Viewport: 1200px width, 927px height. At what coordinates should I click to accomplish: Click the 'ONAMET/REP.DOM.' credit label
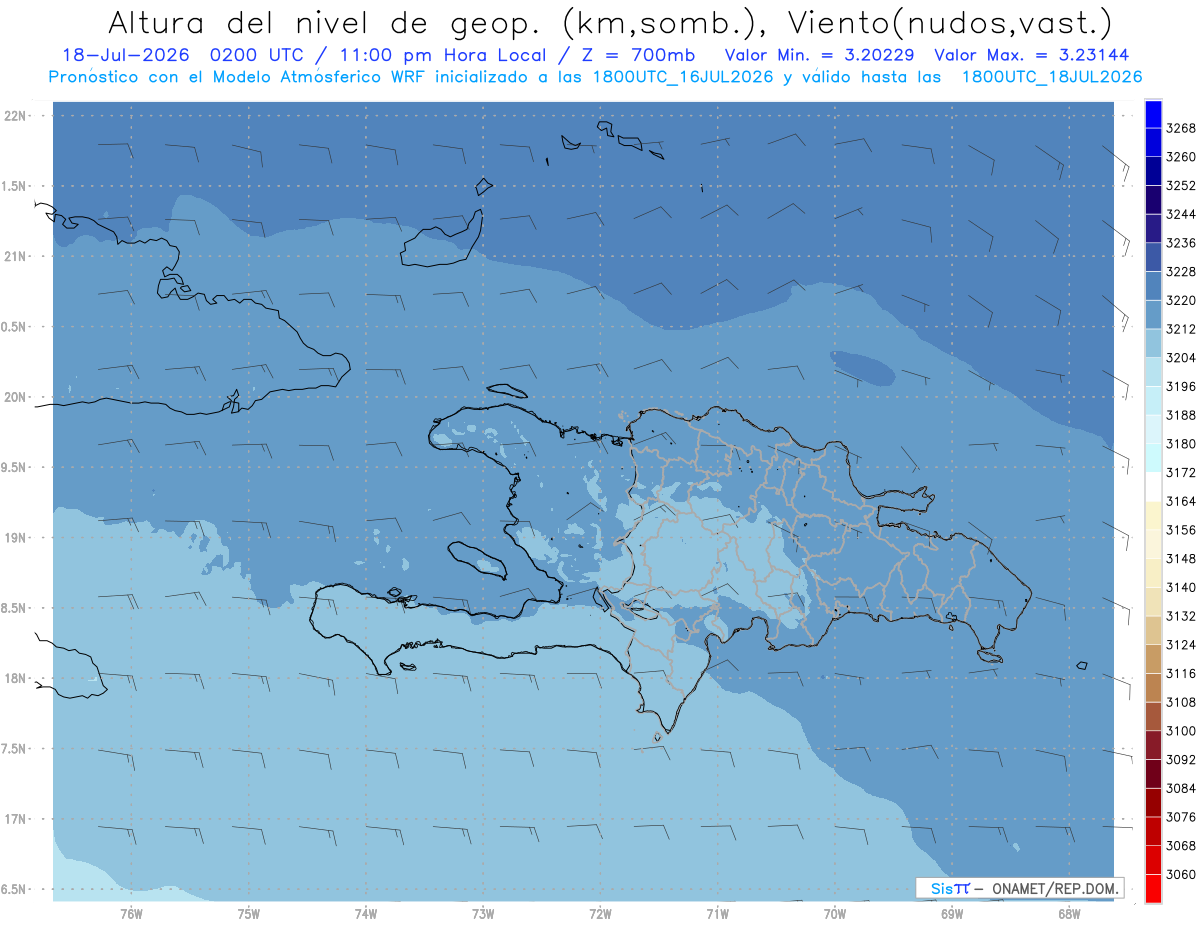click(1057, 888)
